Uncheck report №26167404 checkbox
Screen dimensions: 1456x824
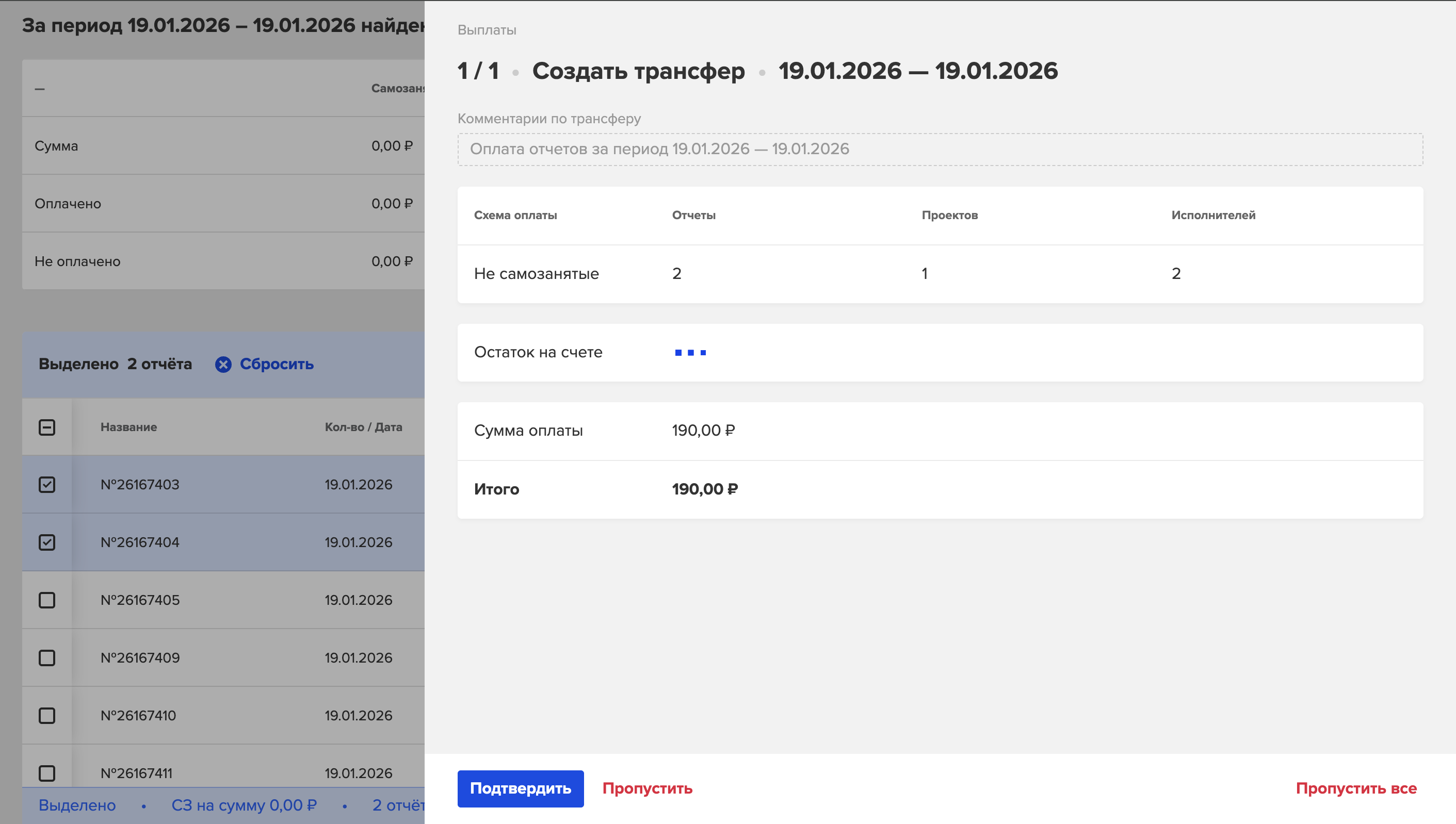(47, 543)
